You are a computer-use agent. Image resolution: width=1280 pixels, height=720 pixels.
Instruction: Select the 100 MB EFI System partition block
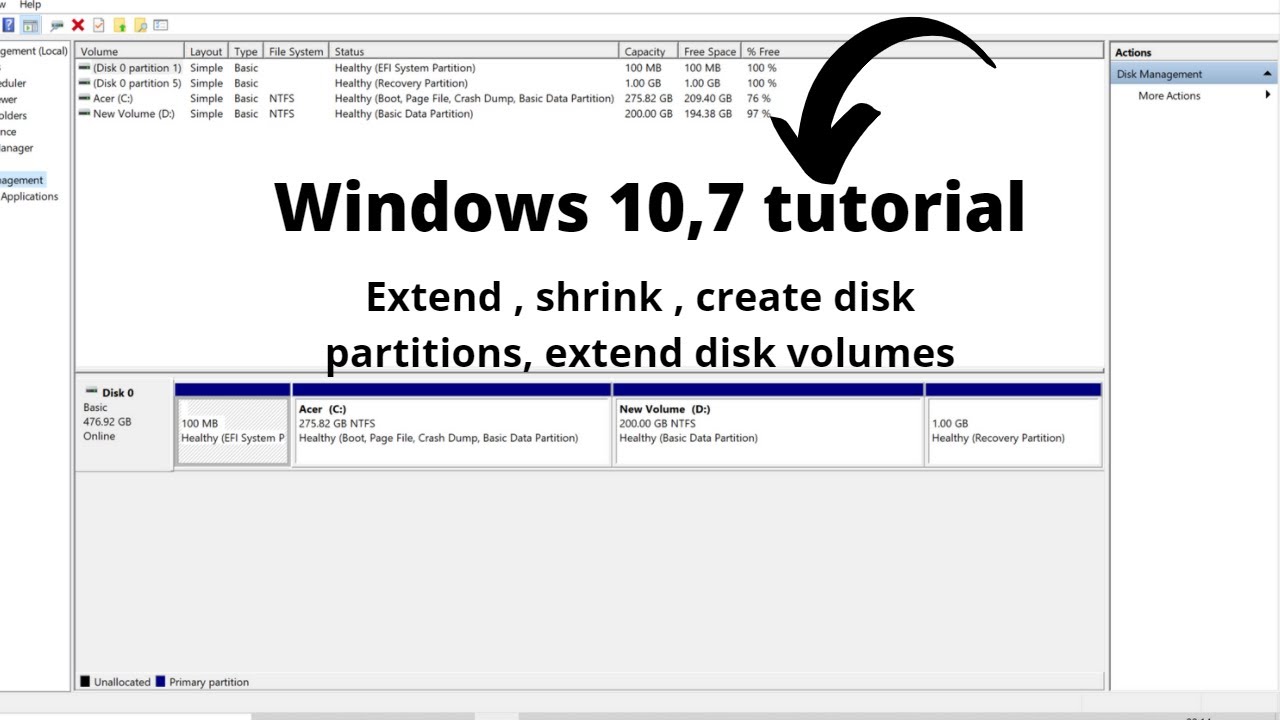tap(233, 425)
